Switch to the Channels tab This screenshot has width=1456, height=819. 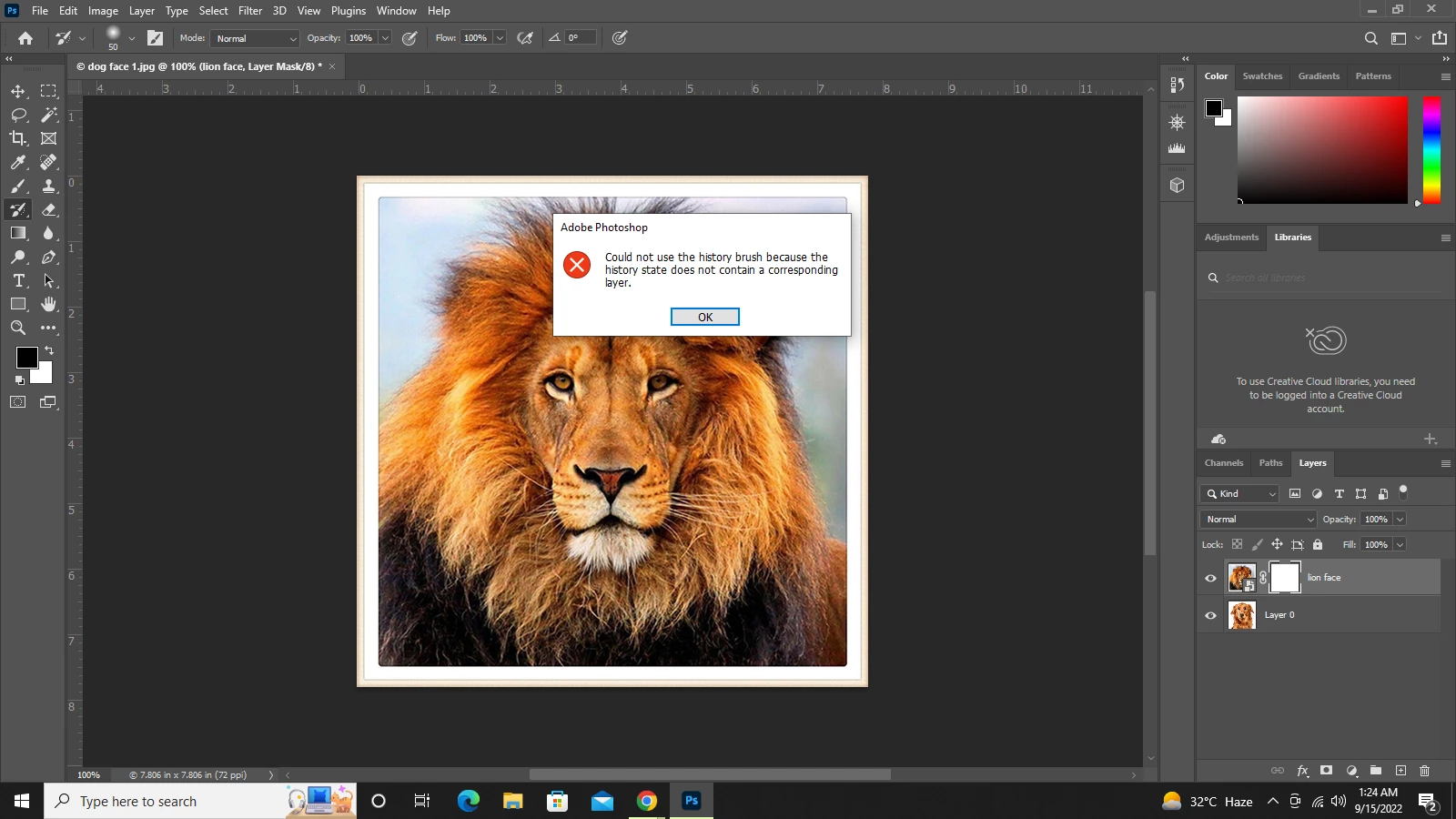pos(1223,463)
